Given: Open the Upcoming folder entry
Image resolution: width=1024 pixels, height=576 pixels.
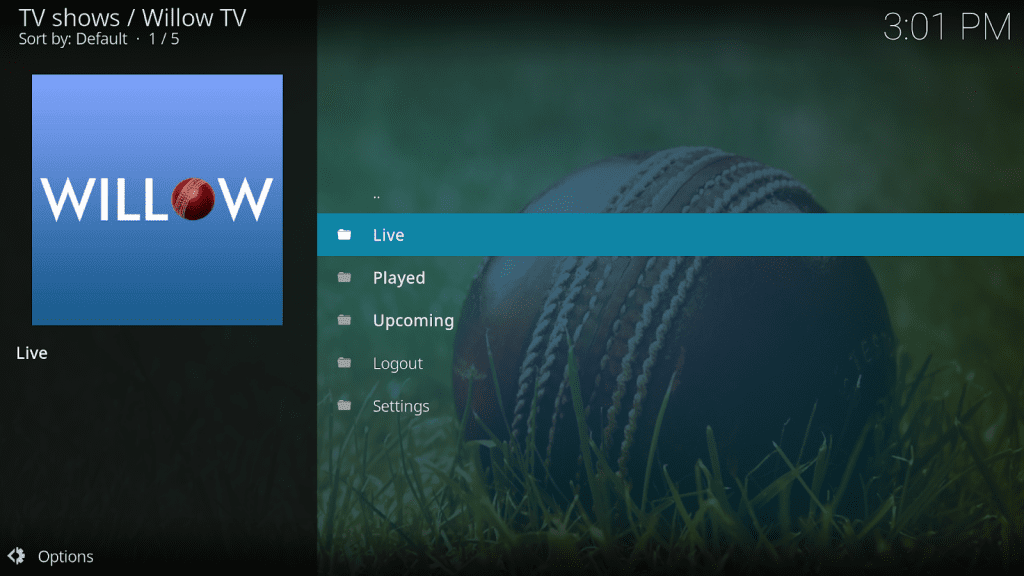Looking at the screenshot, I should point(670,320).
